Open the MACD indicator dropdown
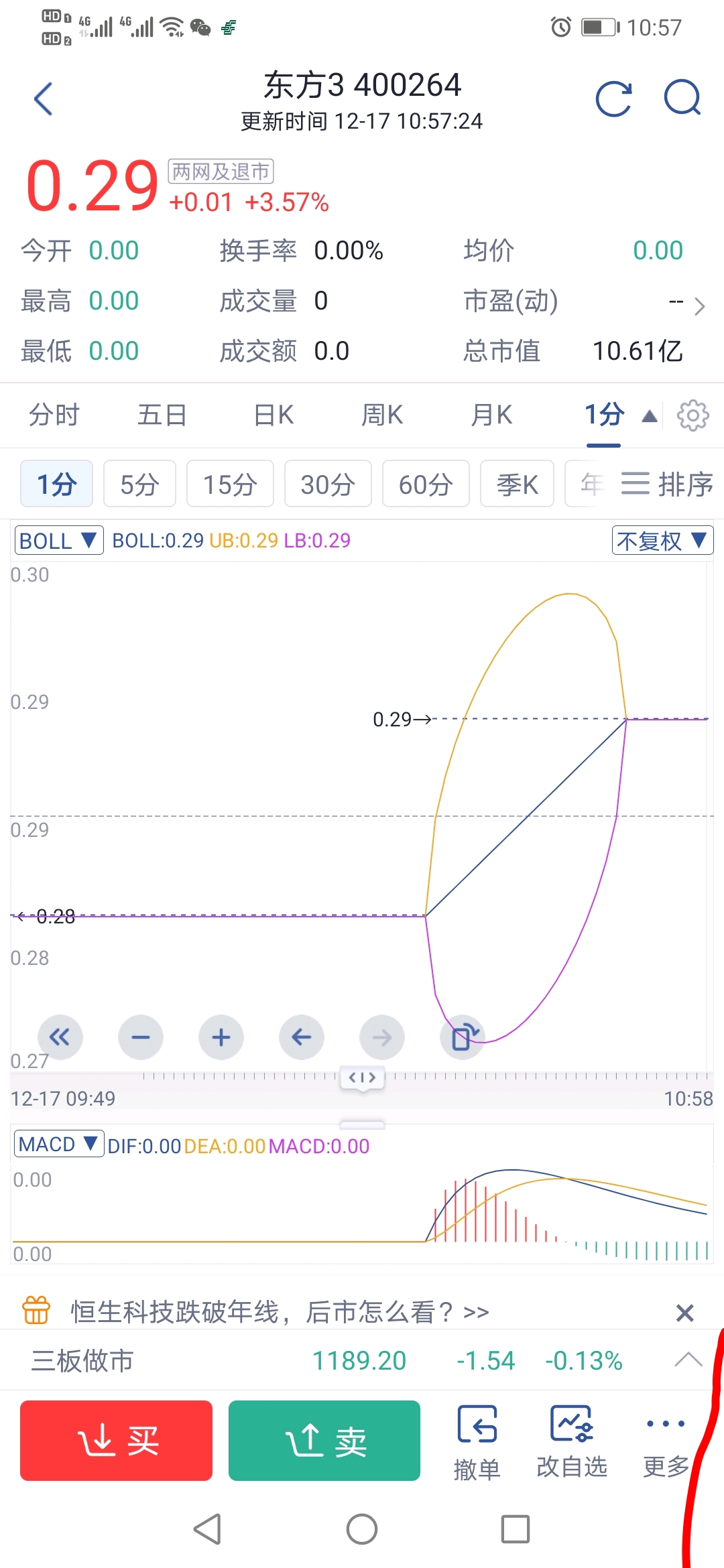This screenshot has width=724, height=1568. tap(59, 1144)
